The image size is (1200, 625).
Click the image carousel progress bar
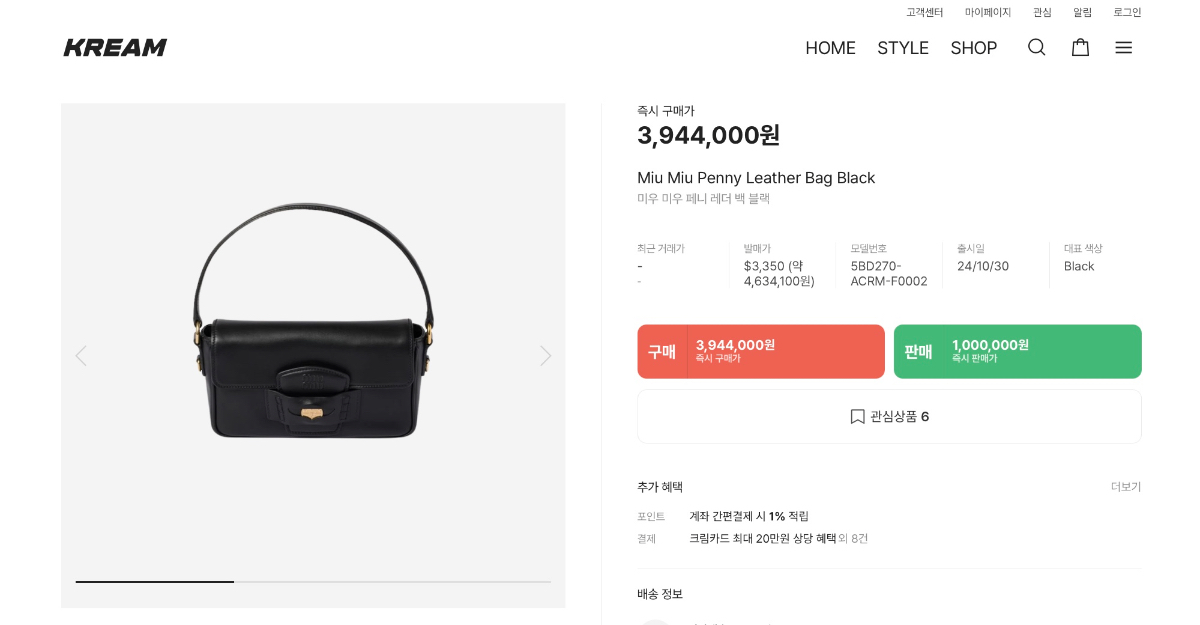(x=313, y=581)
